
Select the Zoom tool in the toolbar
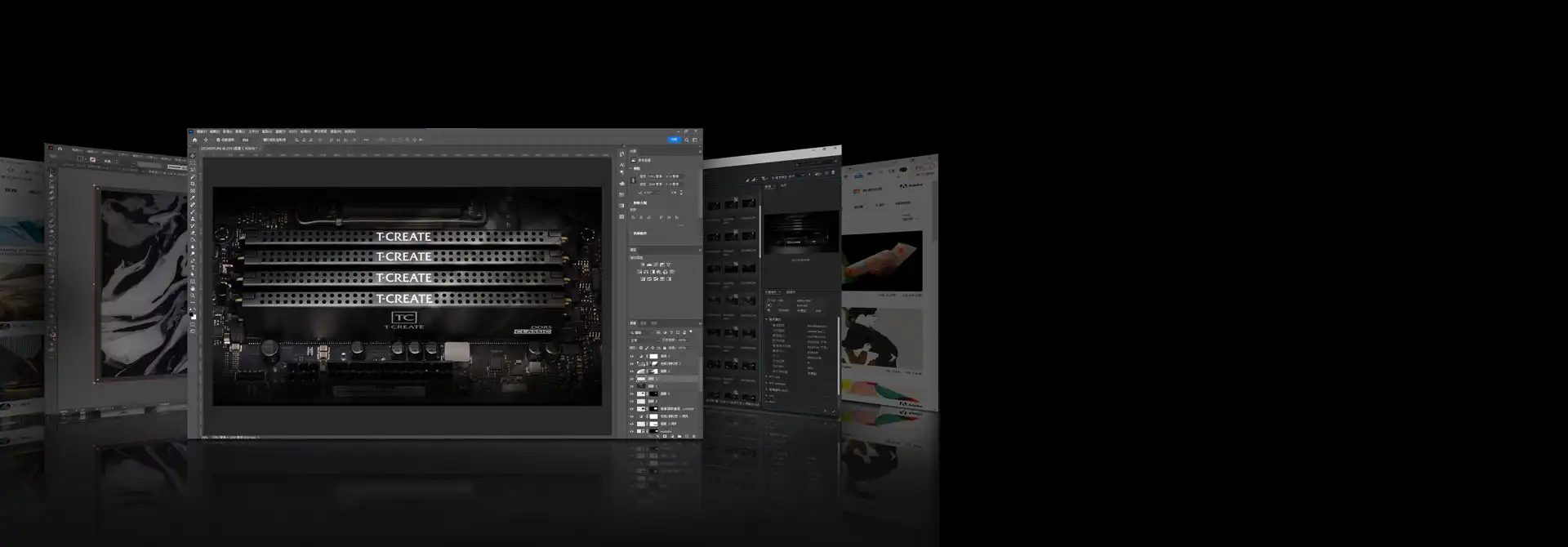(193, 296)
